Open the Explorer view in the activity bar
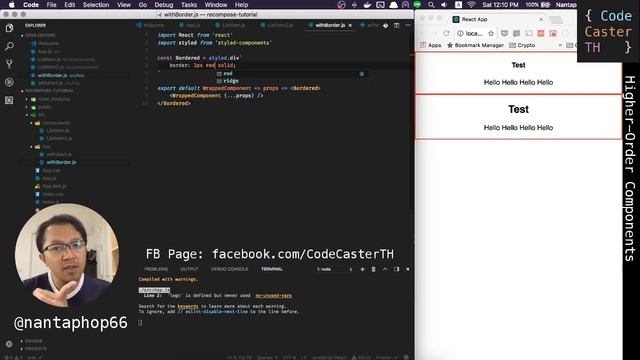This screenshot has width=640, height=360. pyautogui.click(x=9, y=28)
